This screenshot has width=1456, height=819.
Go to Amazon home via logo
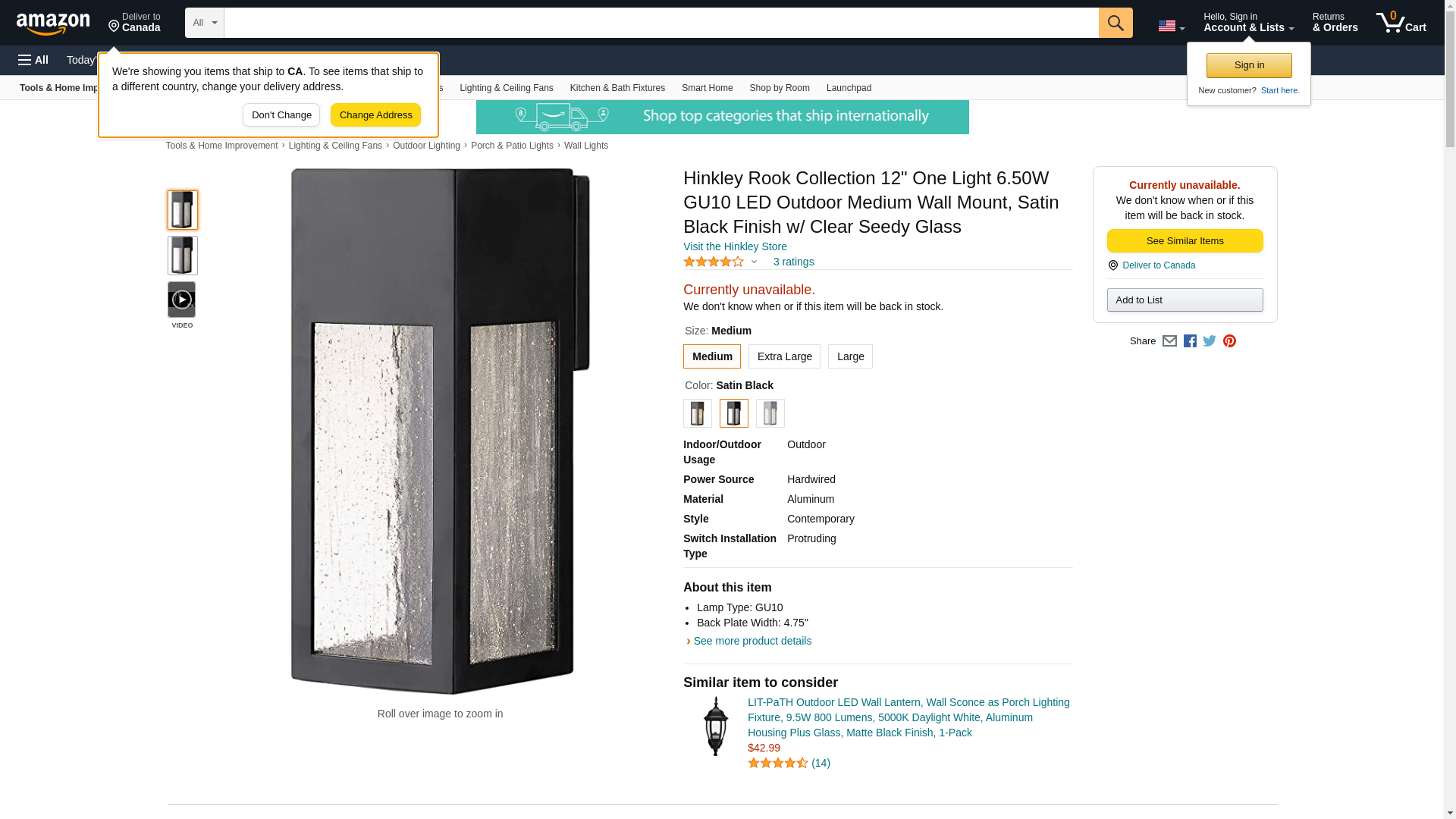click(53, 24)
